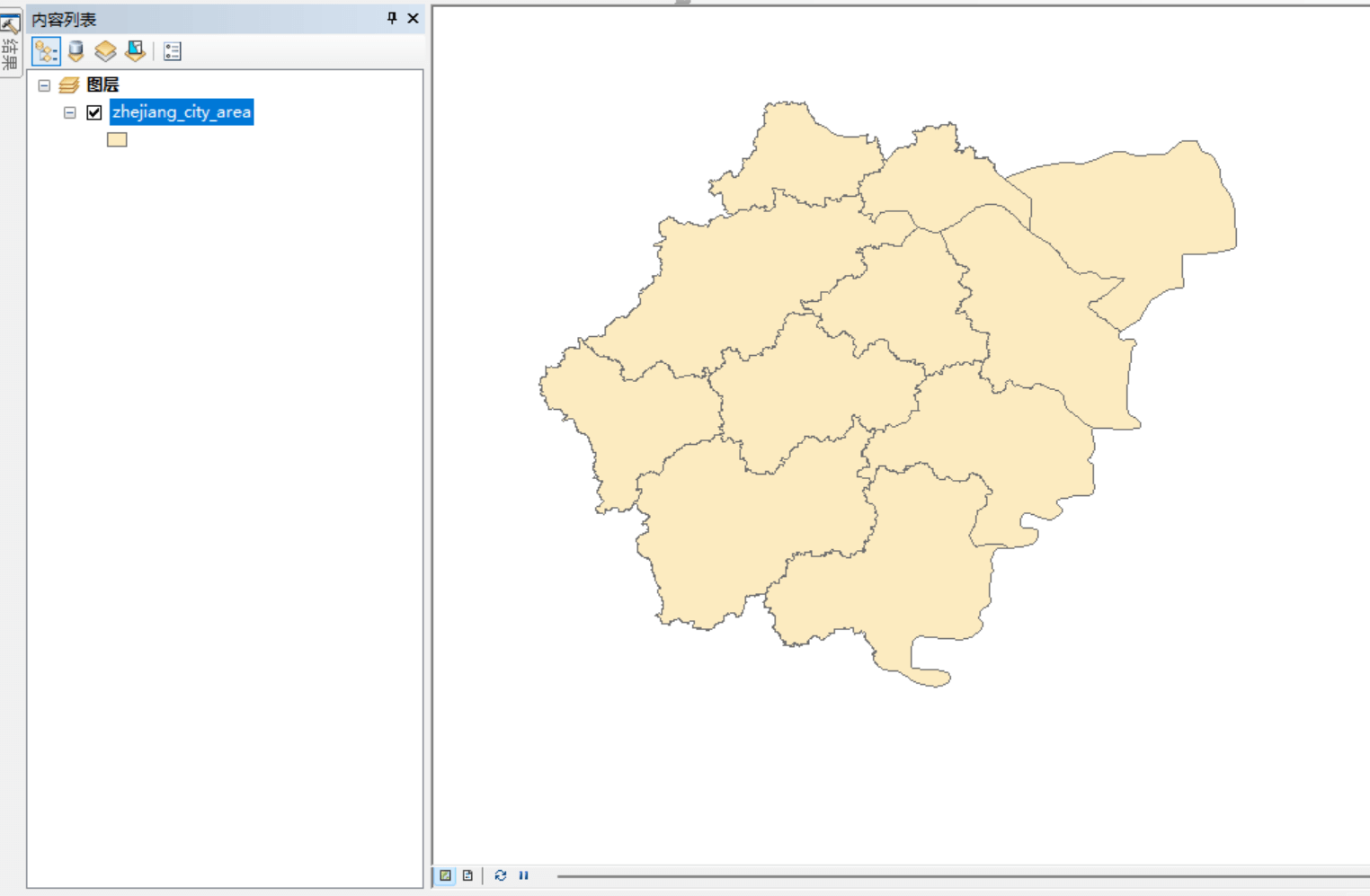Image resolution: width=1370 pixels, height=896 pixels.
Task: Open the 结果 side tab
Action: (10, 45)
